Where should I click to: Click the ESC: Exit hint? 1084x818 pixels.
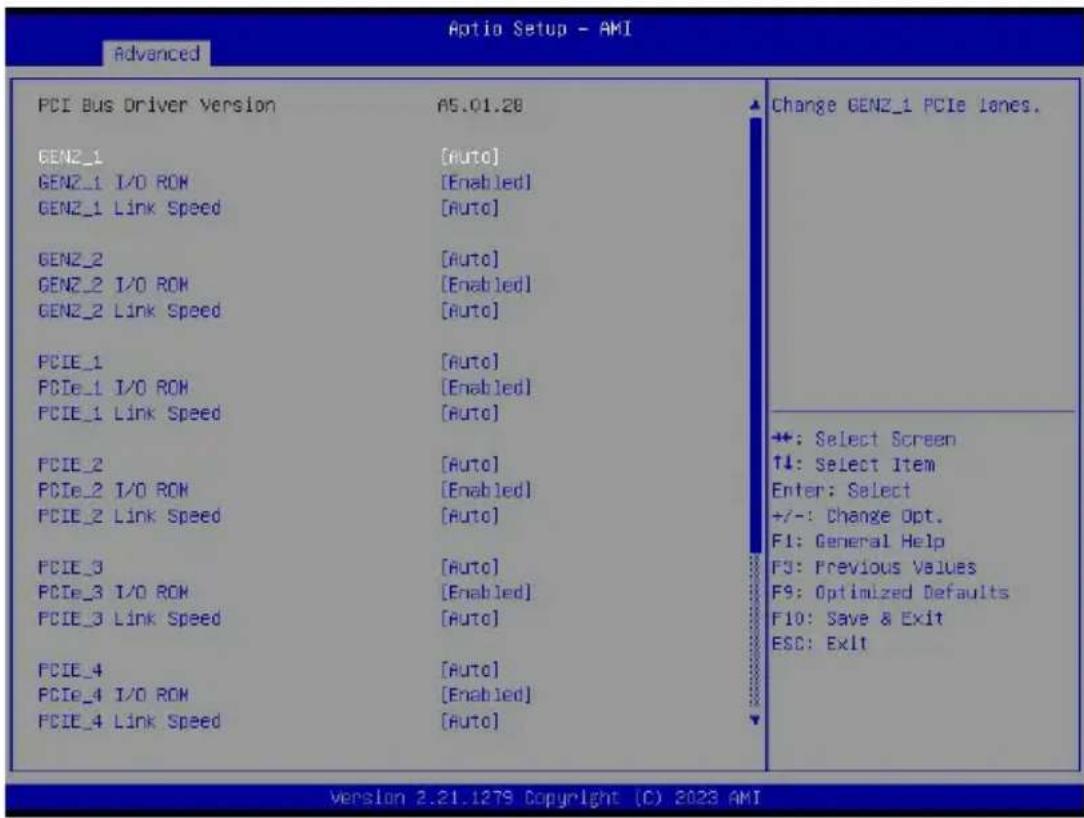(x=819, y=644)
